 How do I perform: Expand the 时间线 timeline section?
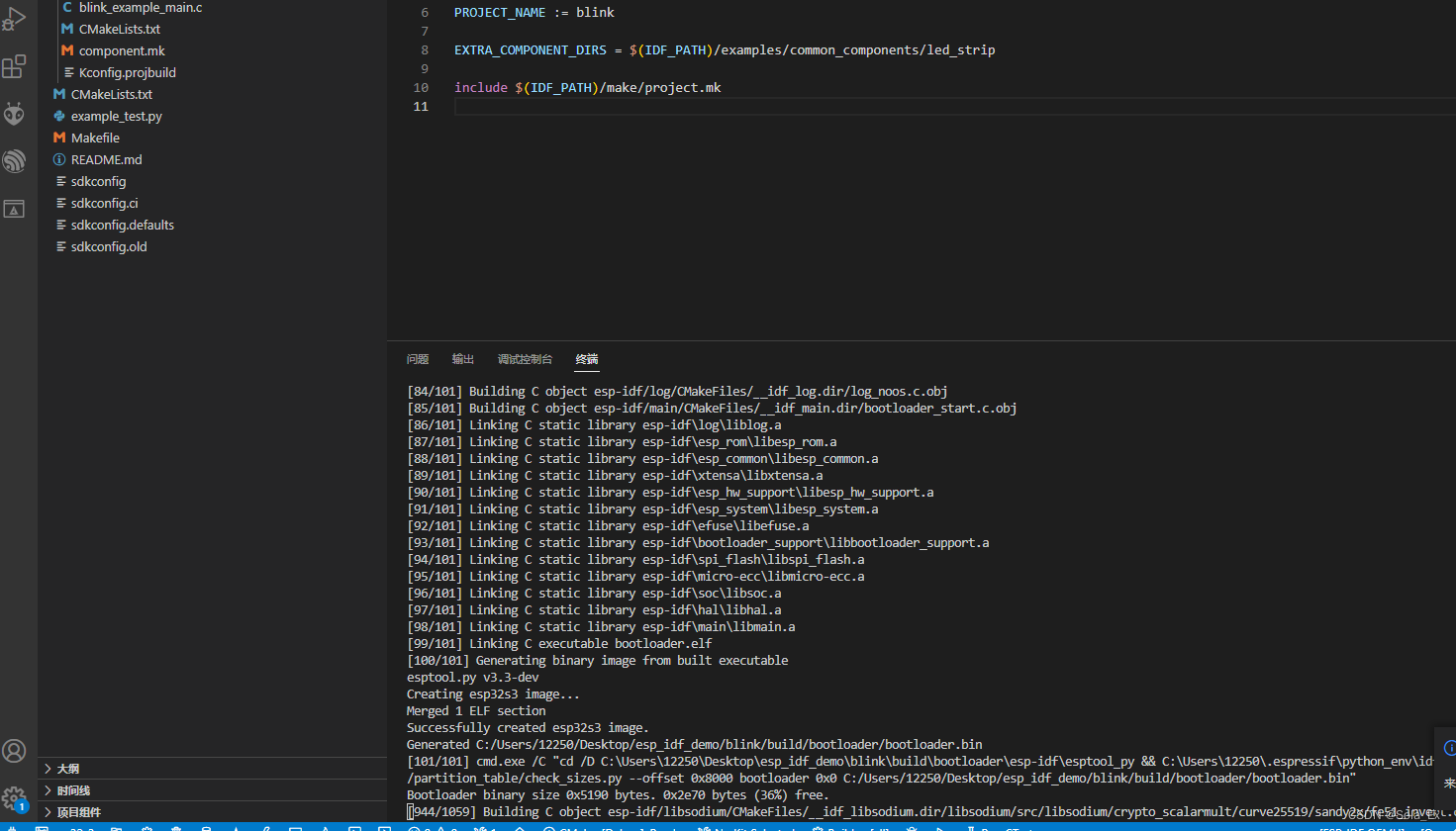point(213,790)
